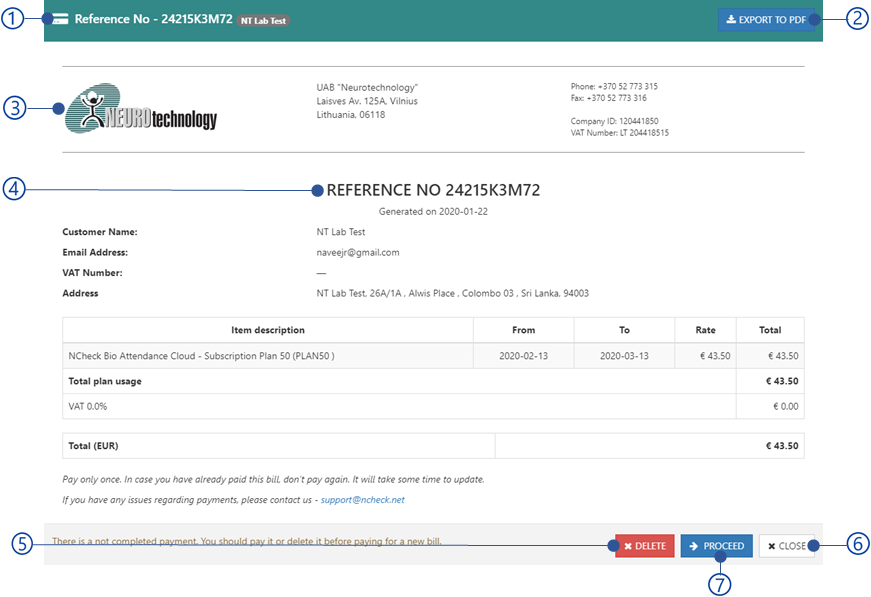Export the bill to PDF
The image size is (871, 597).
tap(766, 19)
